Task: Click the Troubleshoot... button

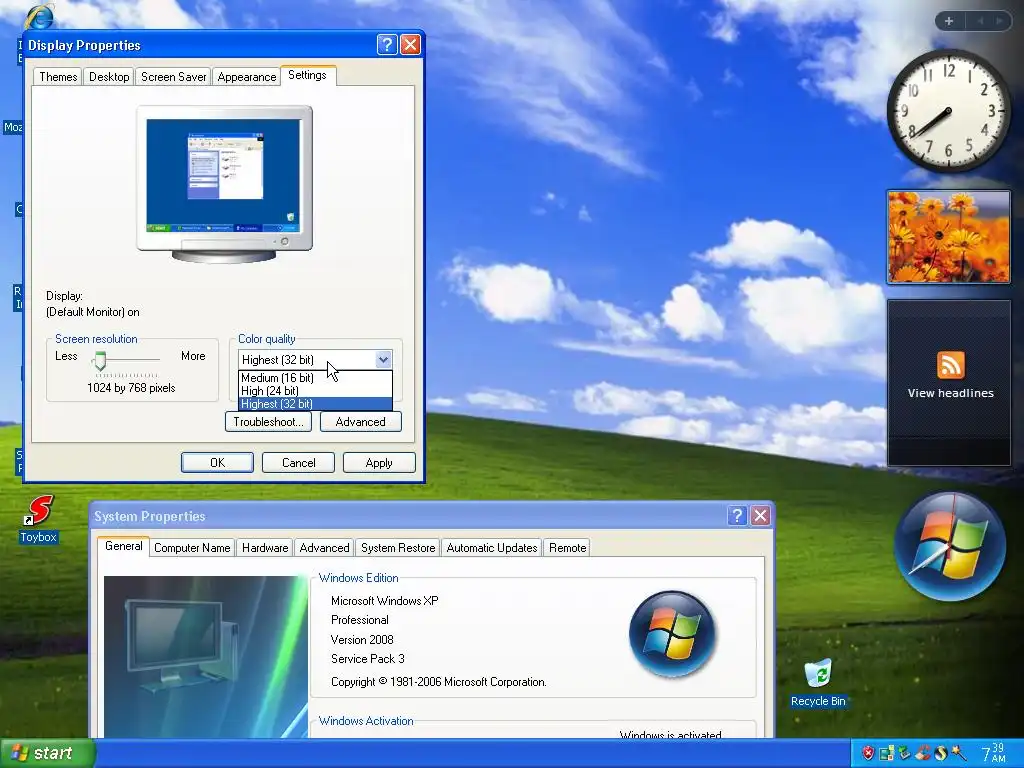Action: pos(268,422)
